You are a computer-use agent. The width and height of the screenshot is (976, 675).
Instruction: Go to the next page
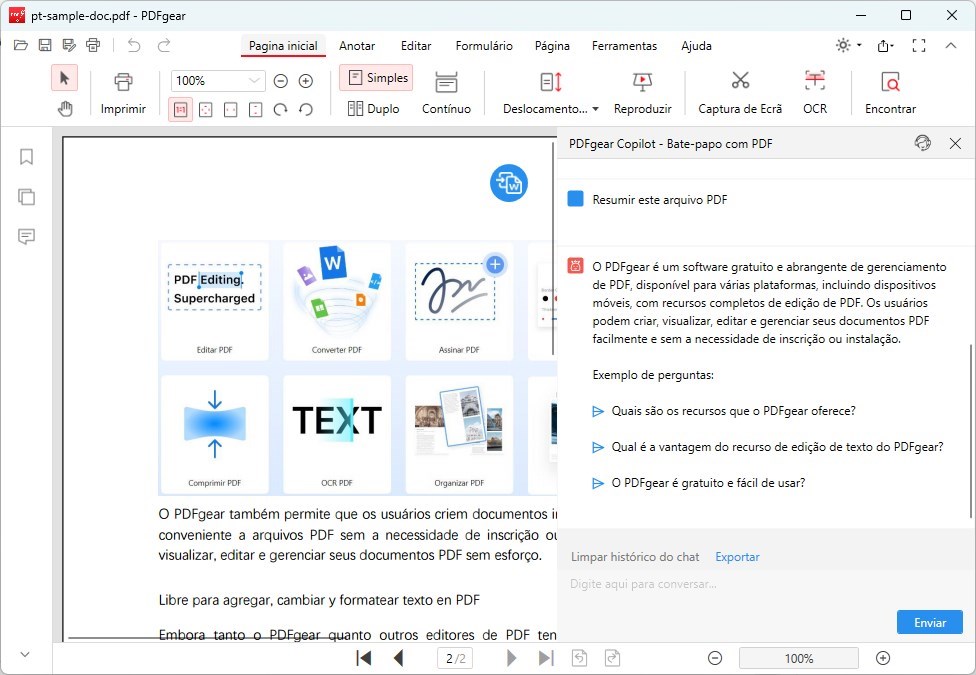[511, 658]
